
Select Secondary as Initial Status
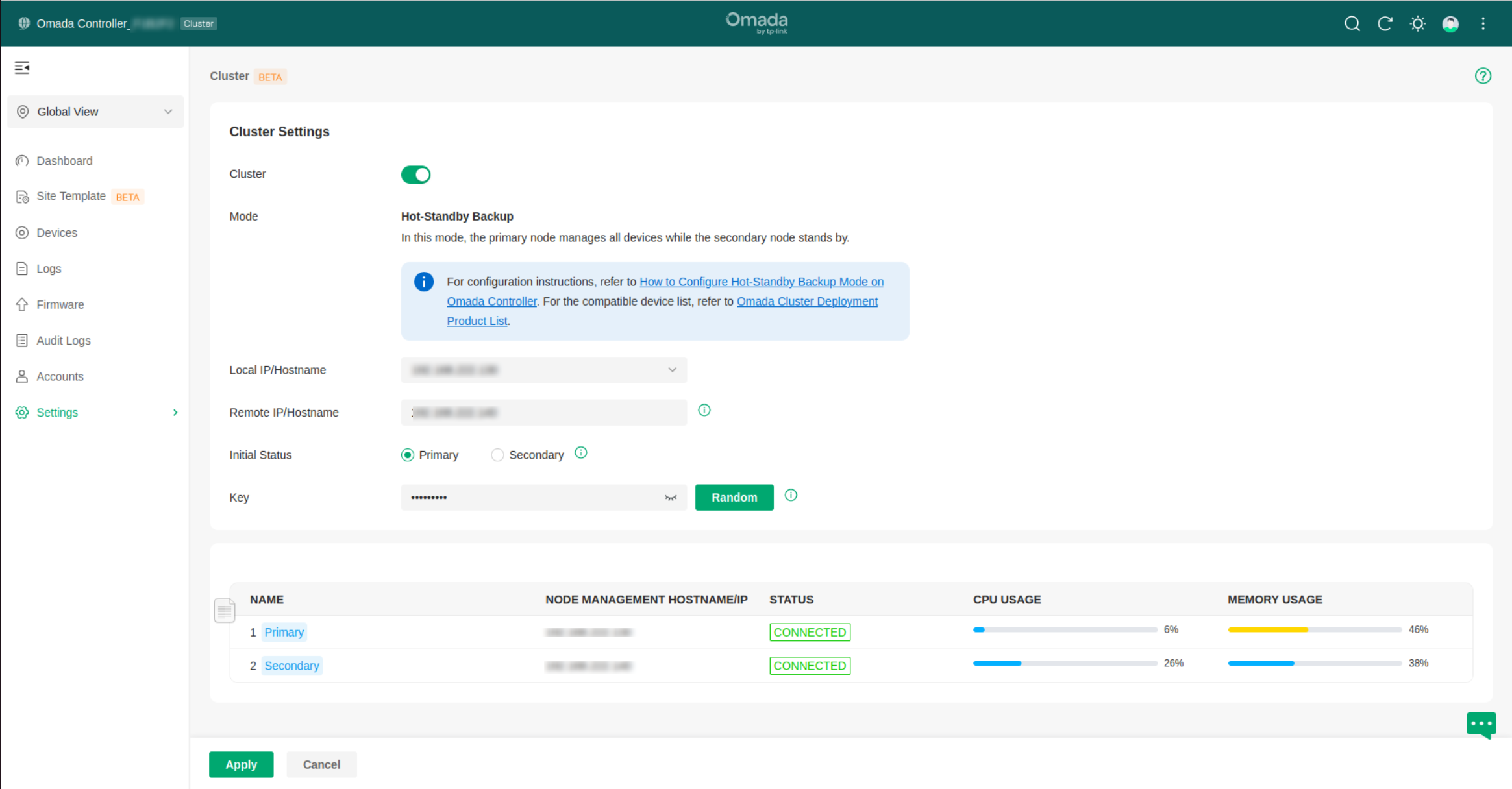(x=527, y=455)
